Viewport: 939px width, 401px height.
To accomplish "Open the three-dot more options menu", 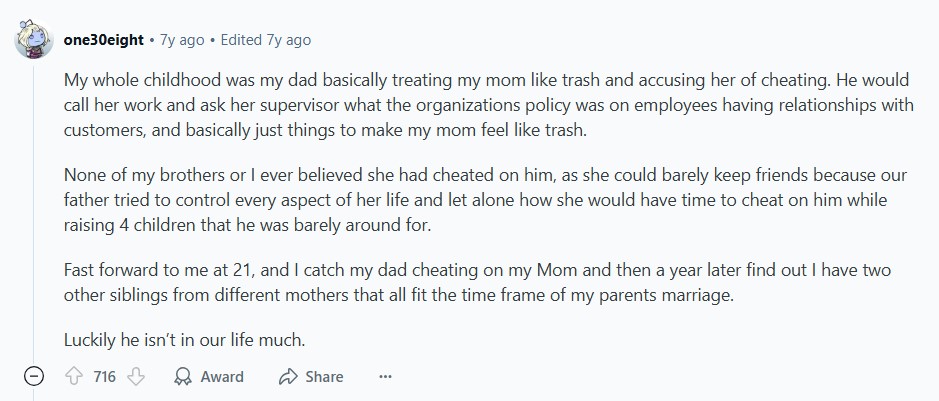I will [x=385, y=377].
